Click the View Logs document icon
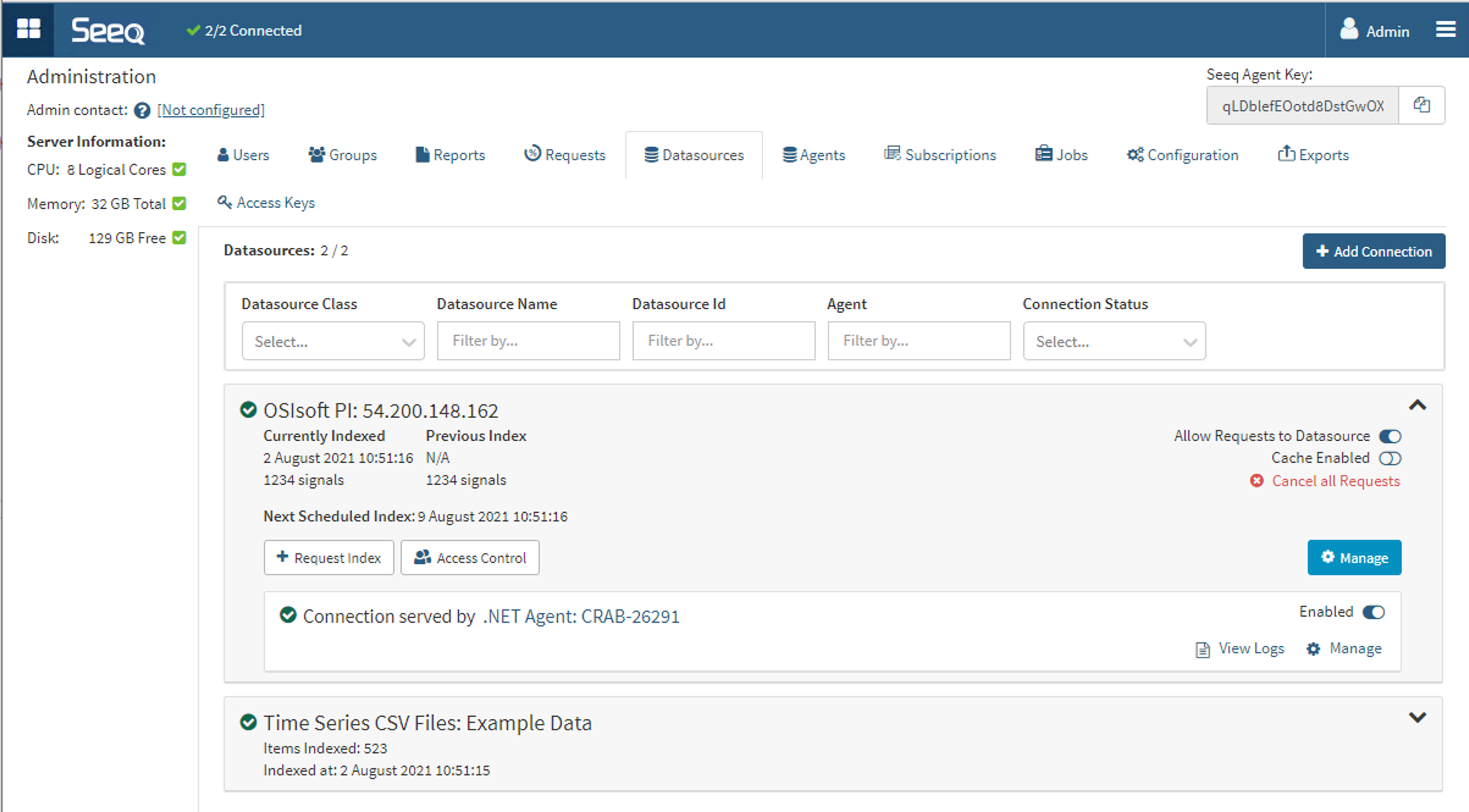This screenshot has width=1469, height=812. [x=1202, y=650]
